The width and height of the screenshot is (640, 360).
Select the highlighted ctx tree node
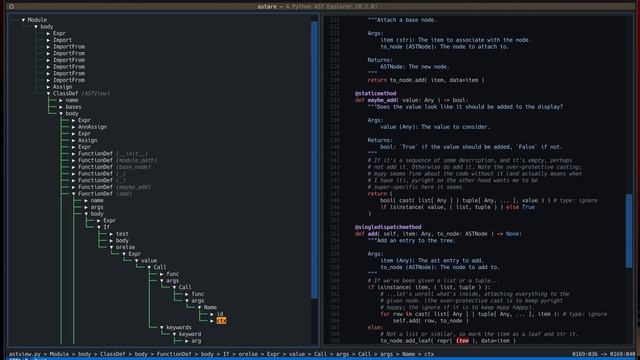(x=221, y=321)
